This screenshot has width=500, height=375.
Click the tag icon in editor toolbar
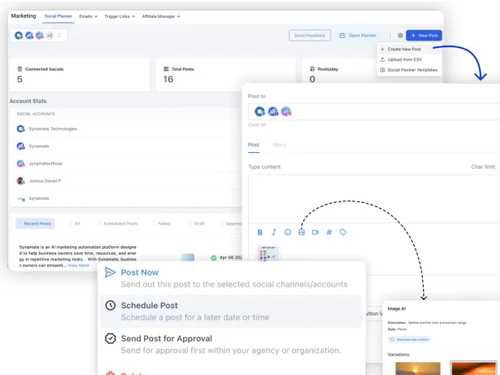click(x=343, y=232)
